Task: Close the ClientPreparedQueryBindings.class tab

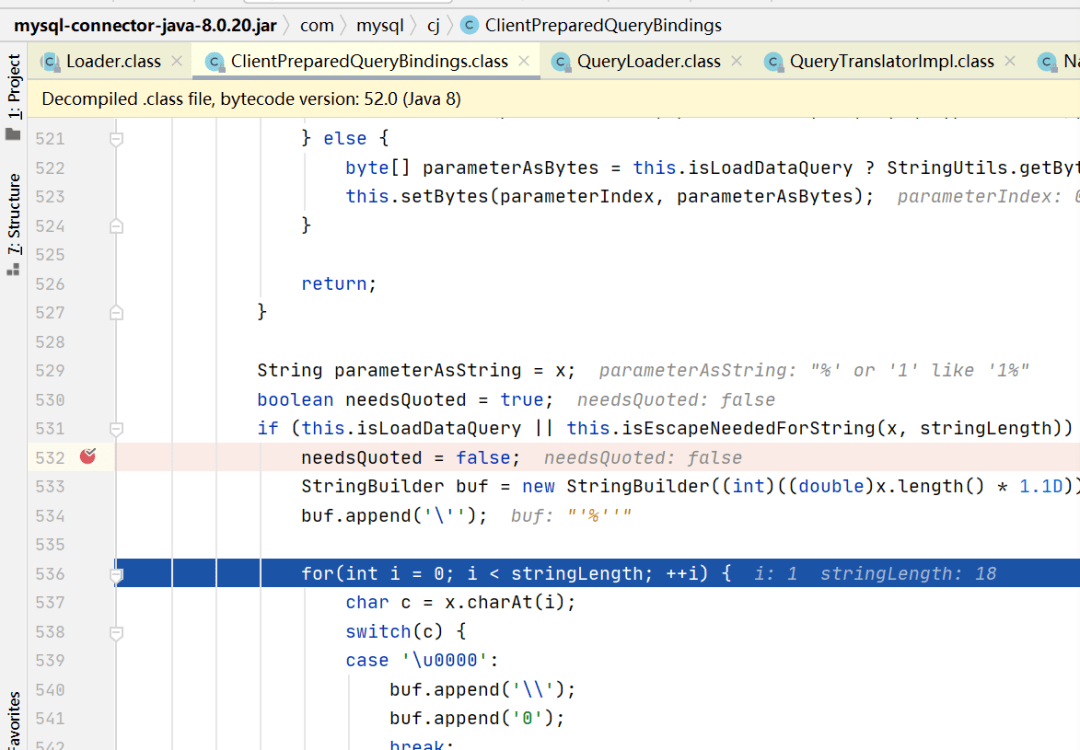Action: point(524,61)
